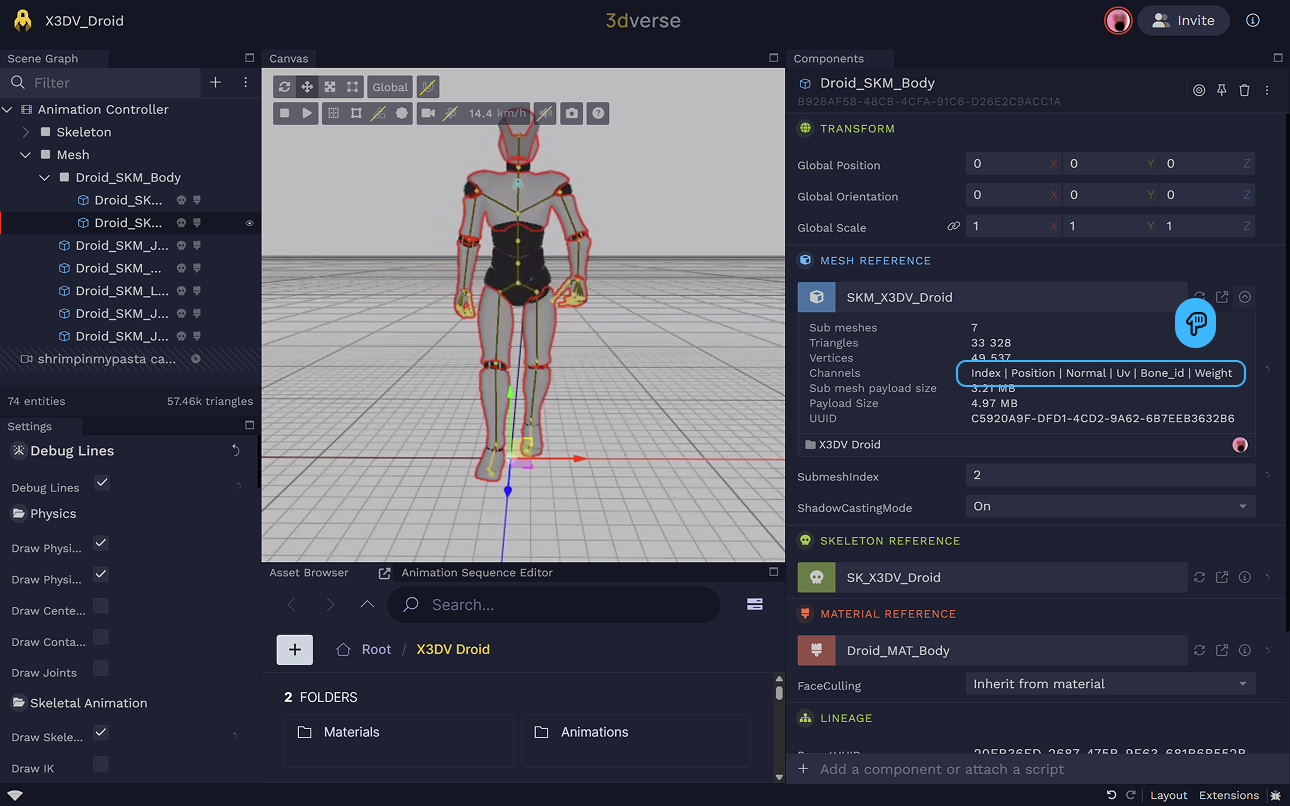Open the FaceCulling dropdown

[1109, 684]
